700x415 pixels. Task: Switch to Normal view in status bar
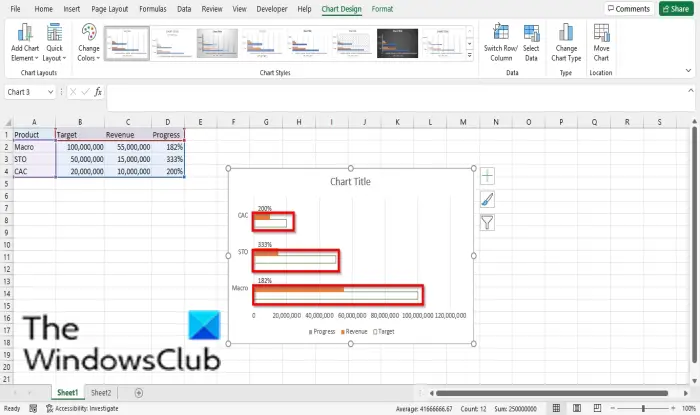coord(556,408)
